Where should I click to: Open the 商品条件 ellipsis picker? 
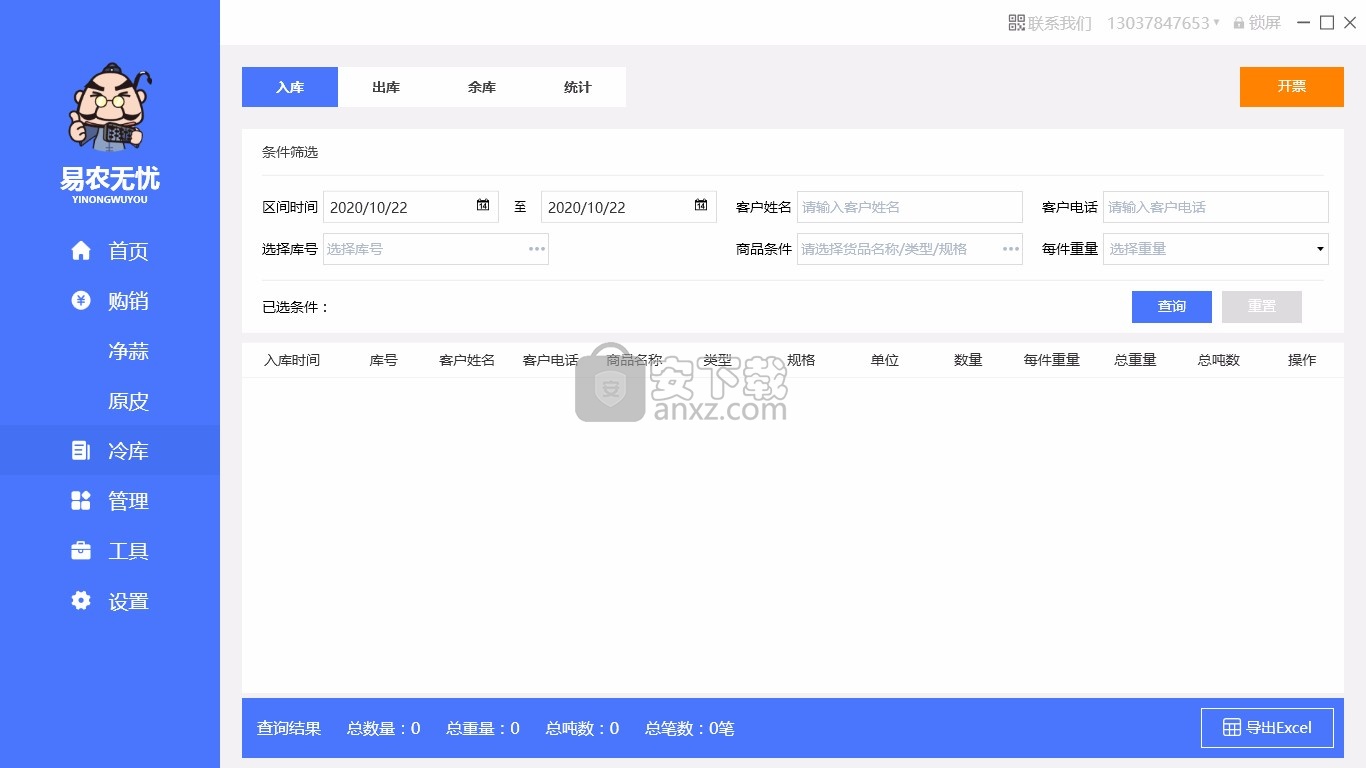coord(1011,249)
